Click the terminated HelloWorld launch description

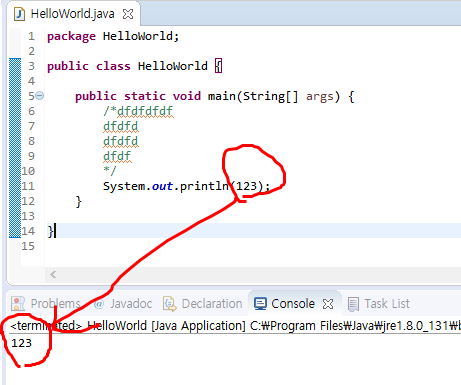point(235,326)
